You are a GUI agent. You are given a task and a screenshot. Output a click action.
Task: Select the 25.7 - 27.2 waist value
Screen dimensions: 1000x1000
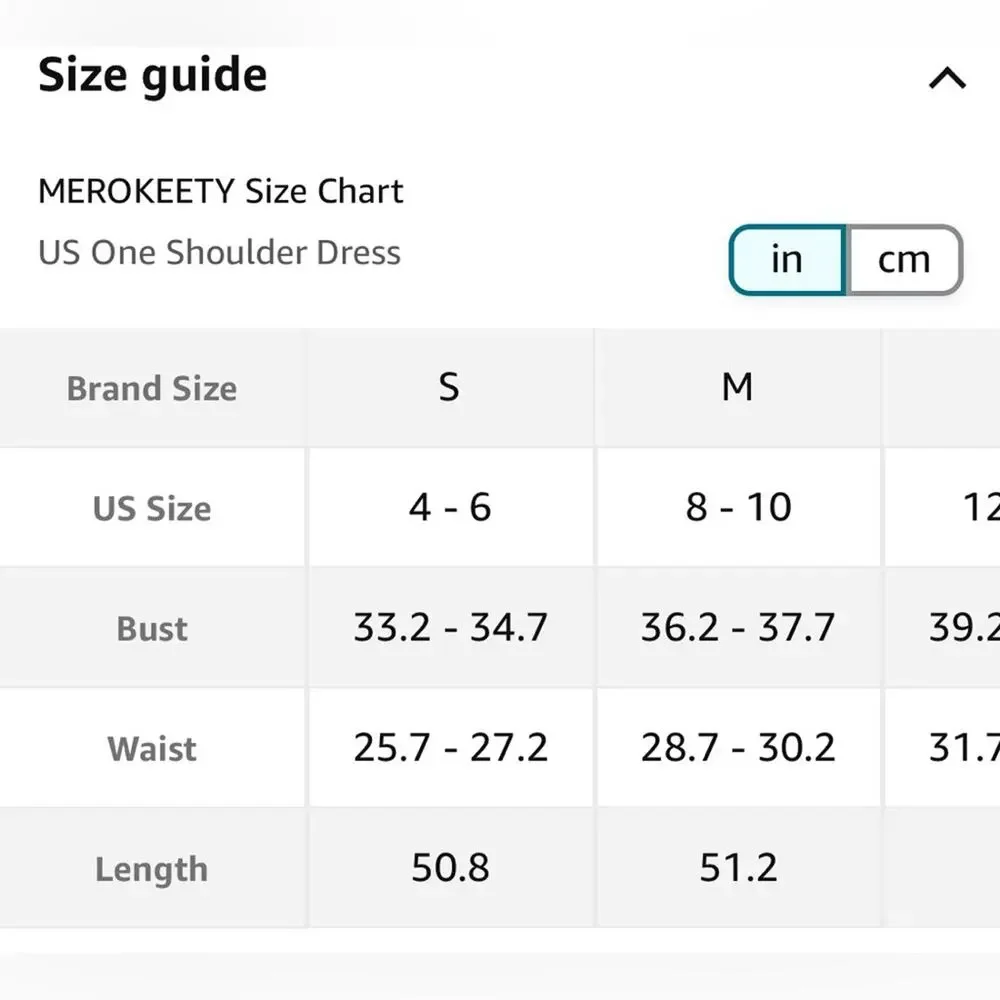coord(449,748)
